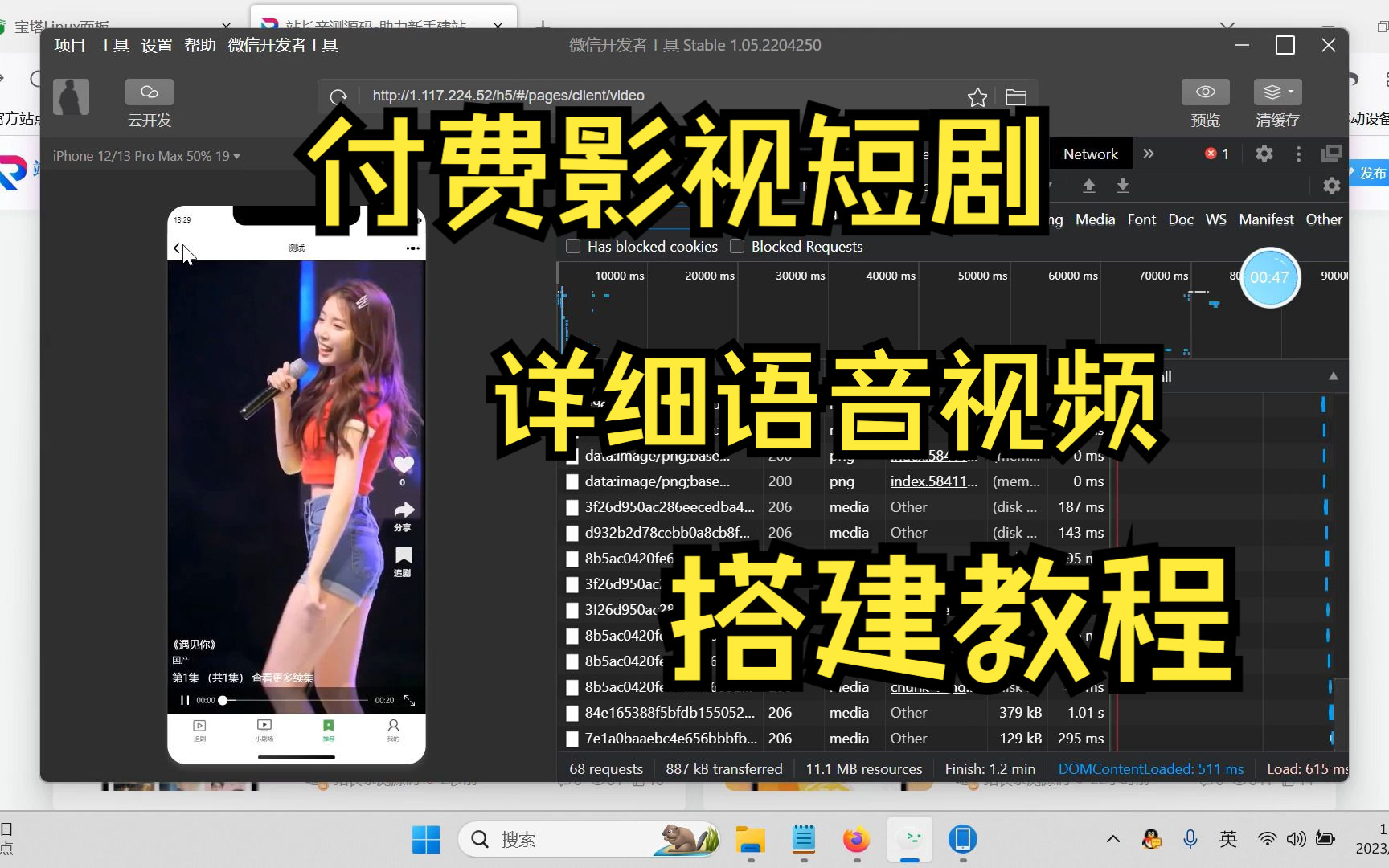The image size is (1389, 868).
Task: Click the red error count badge
Action: (1217, 154)
